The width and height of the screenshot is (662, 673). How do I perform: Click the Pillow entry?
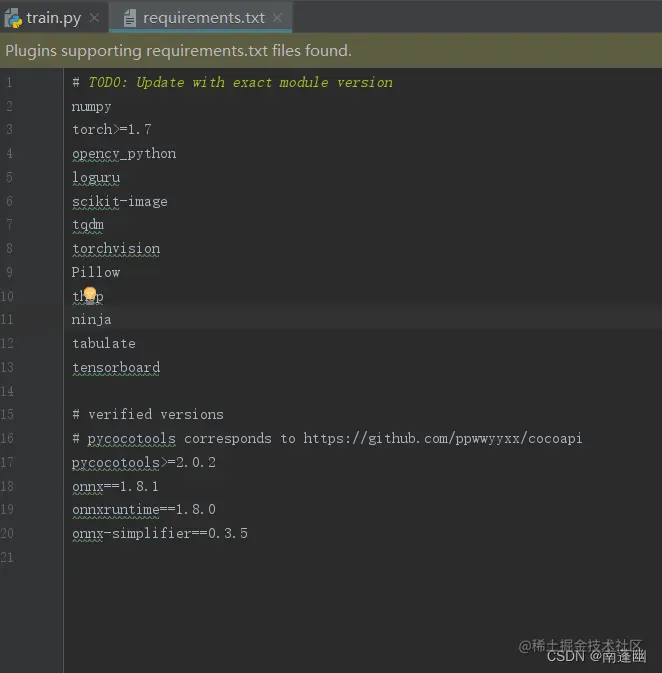point(96,272)
